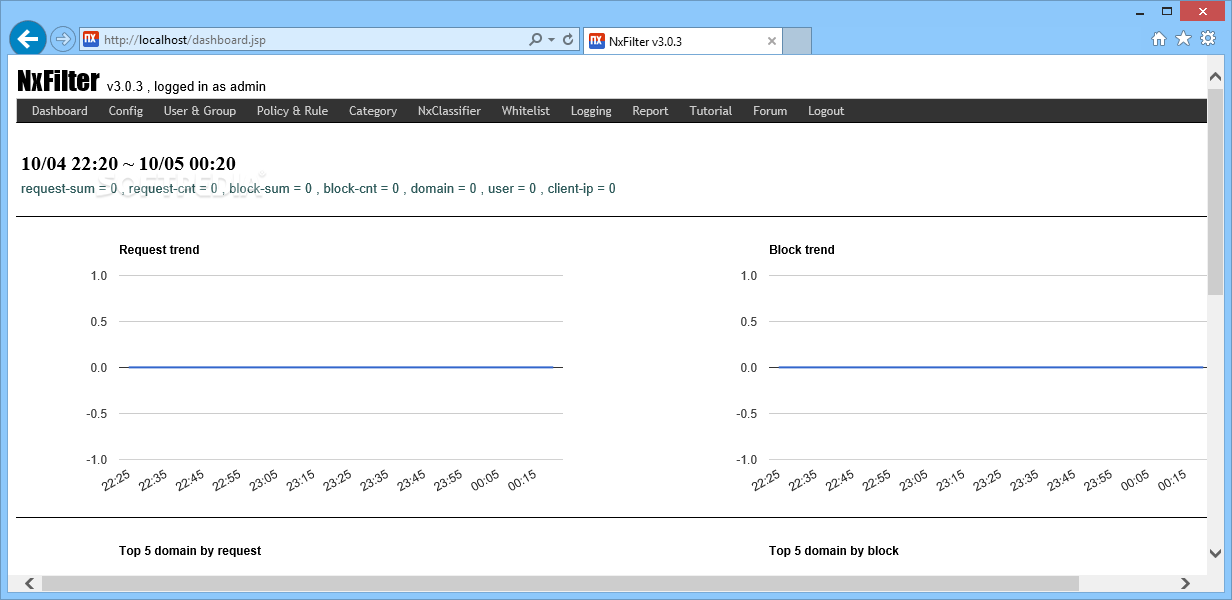
Task: Click 'v3.0.3 , logged in as admin' text
Action: pos(186,87)
